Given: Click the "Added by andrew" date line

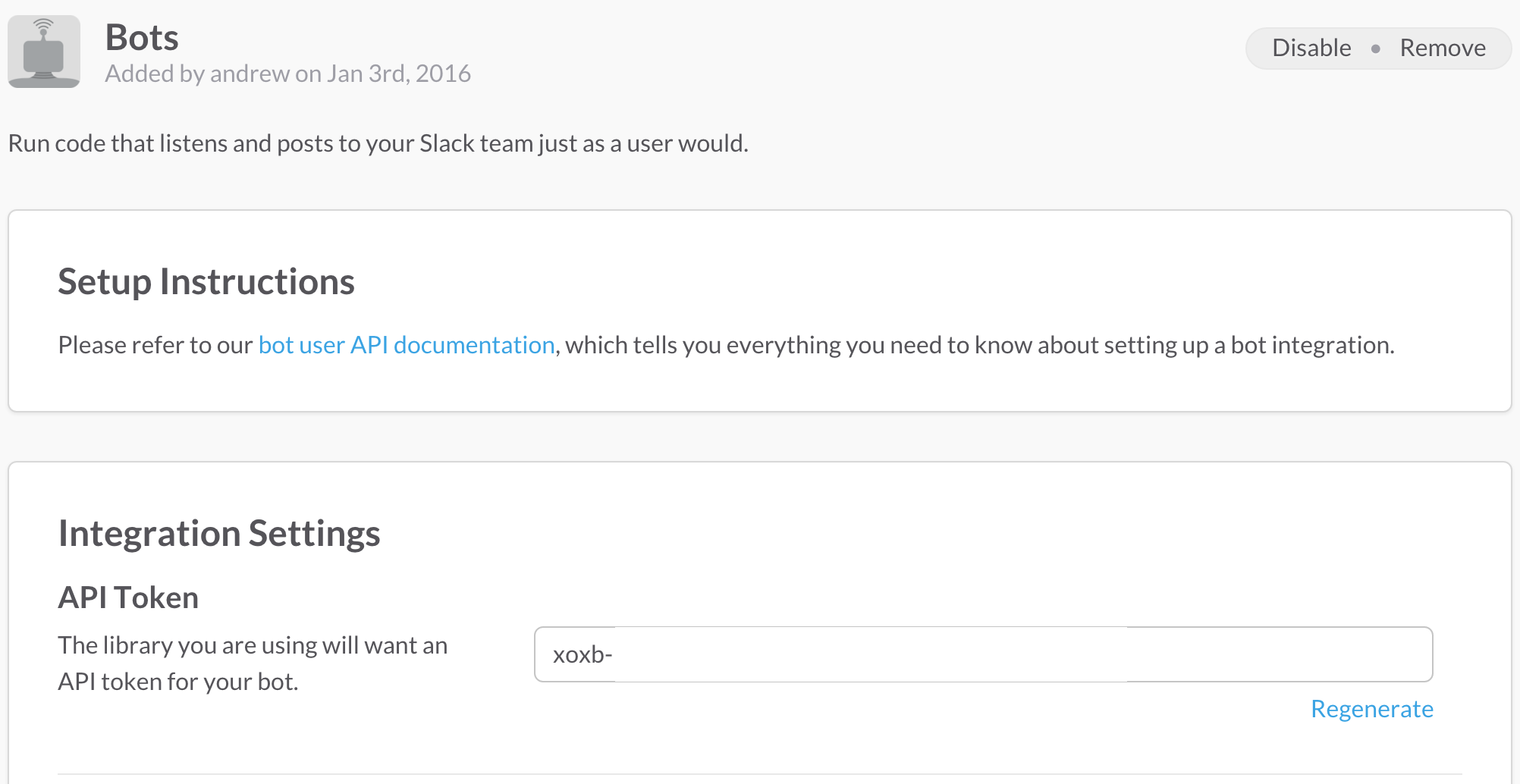Looking at the screenshot, I should click(x=288, y=74).
